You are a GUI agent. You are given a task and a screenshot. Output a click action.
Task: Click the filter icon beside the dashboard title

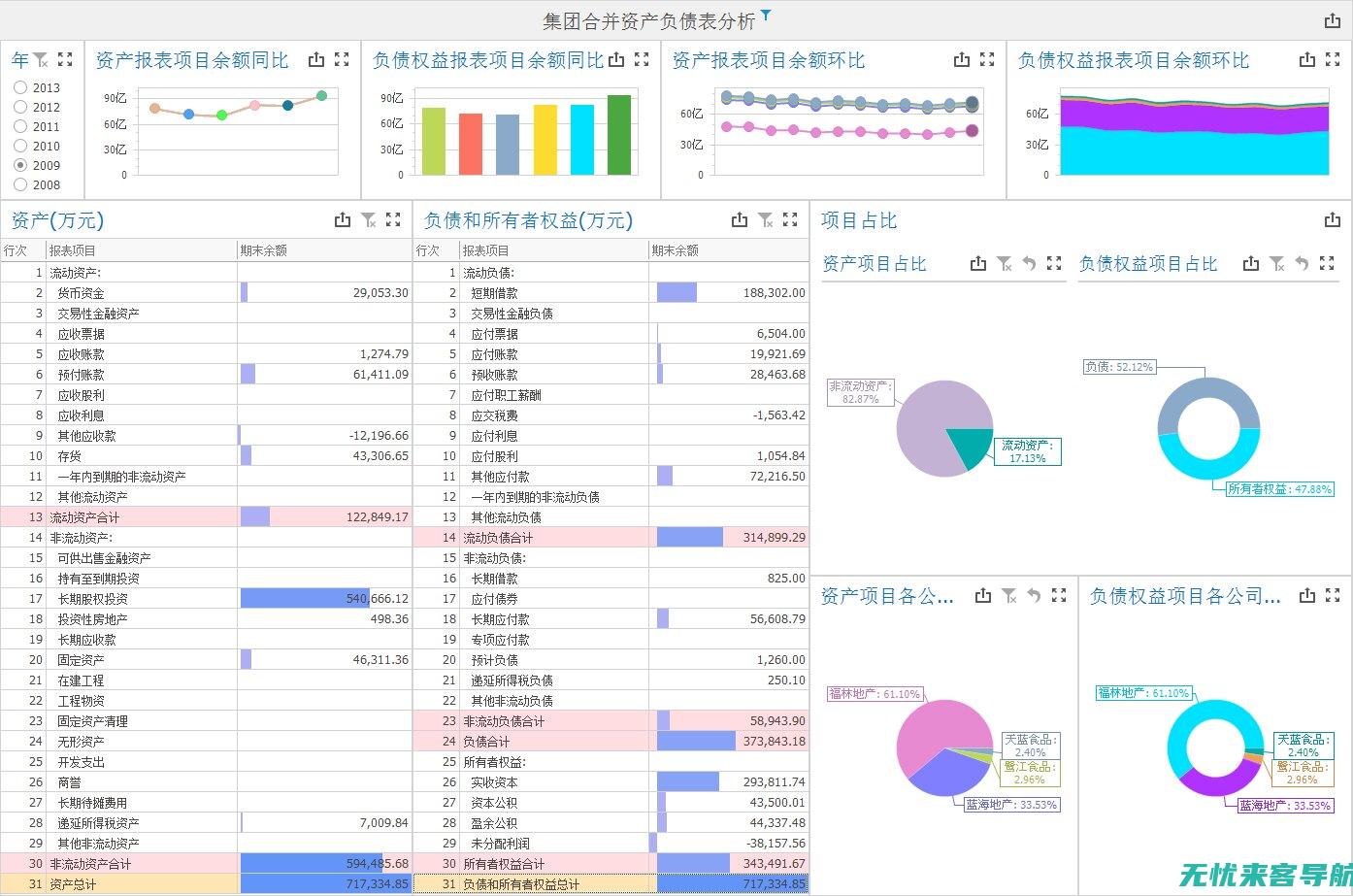(x=766, y=15)
